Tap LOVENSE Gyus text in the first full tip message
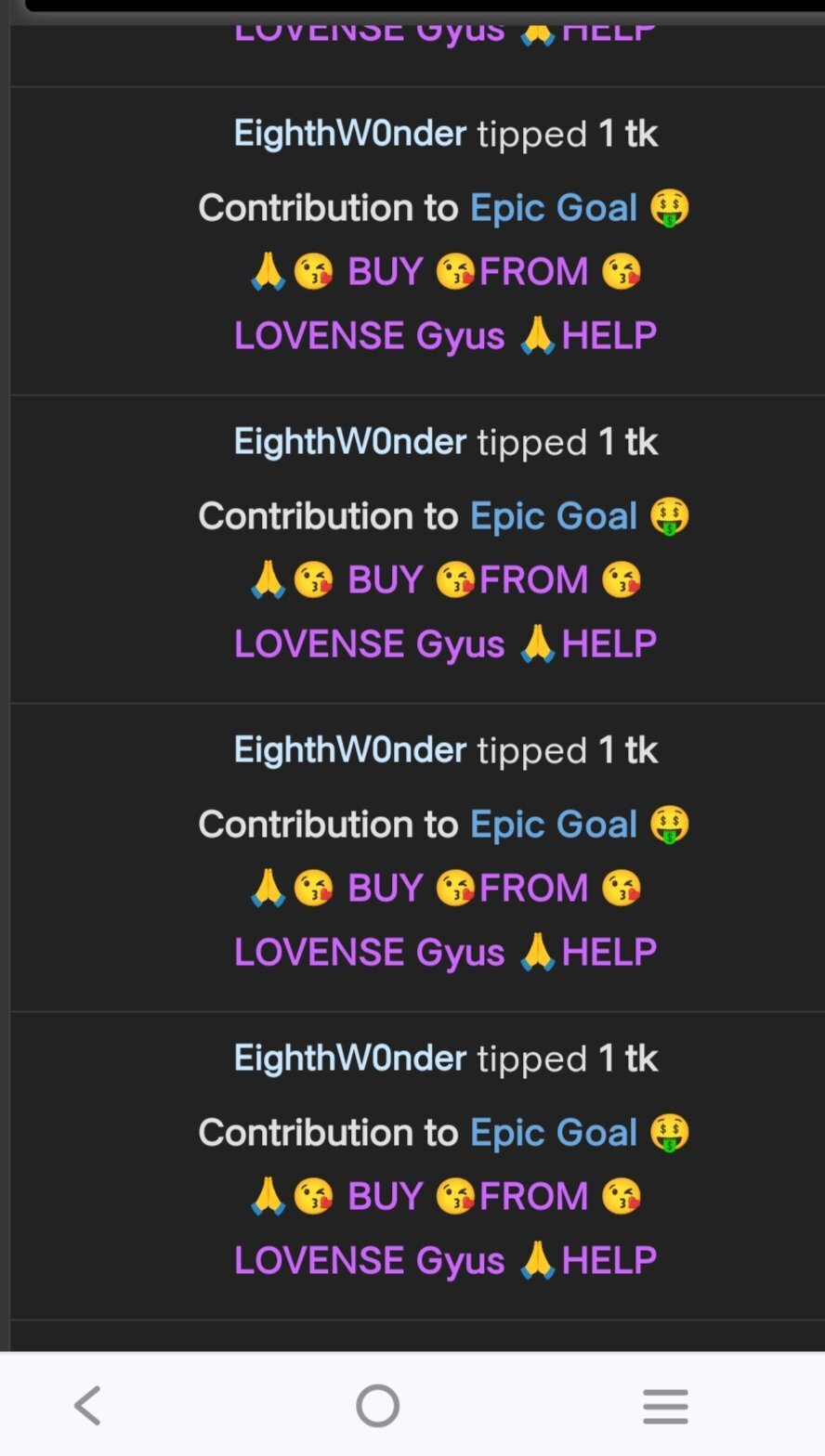The height and width of the screenshot is (1456, 825). (369, 336)
